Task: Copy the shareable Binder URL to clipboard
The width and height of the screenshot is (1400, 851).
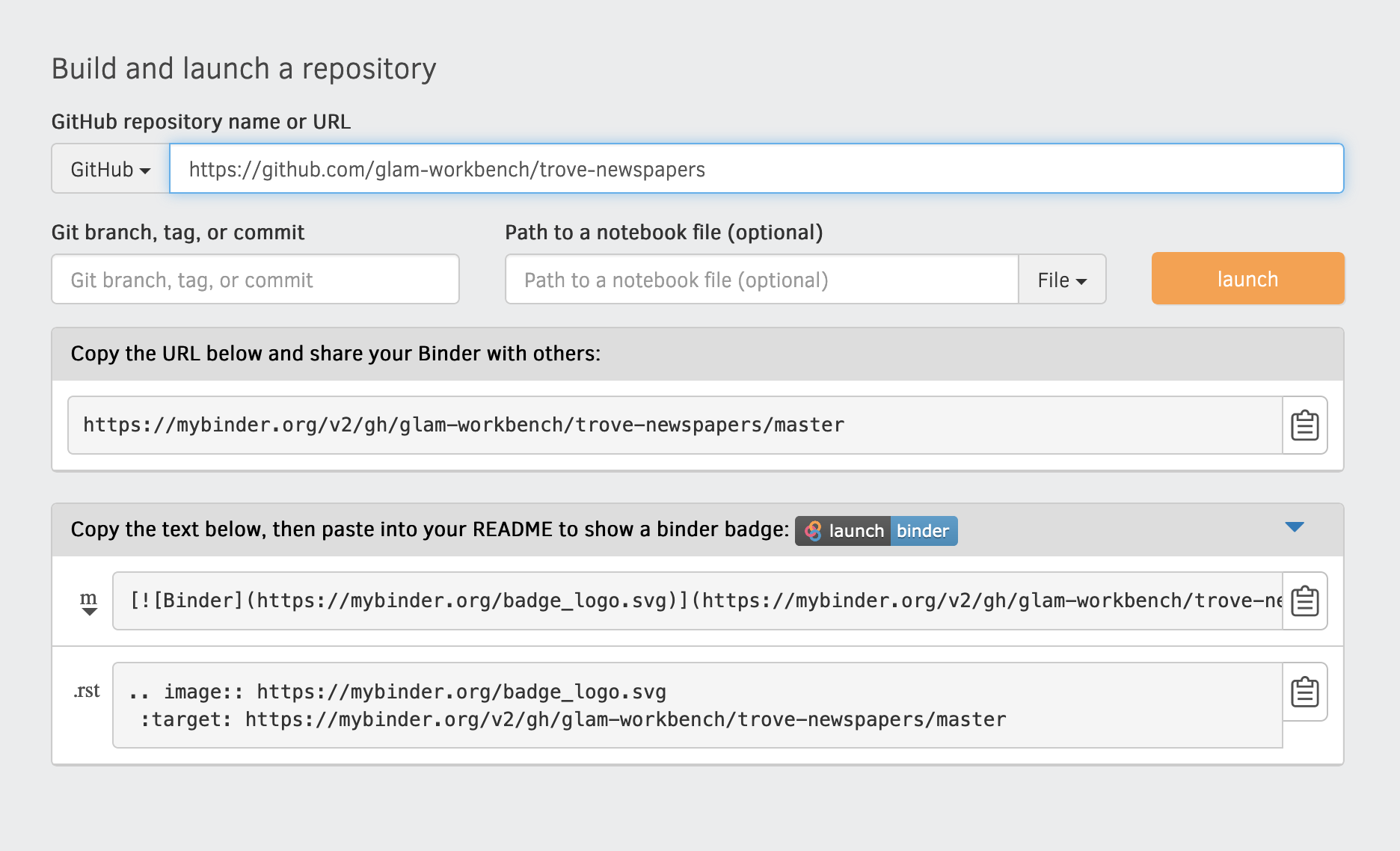Action: (x=1305, y=425)
